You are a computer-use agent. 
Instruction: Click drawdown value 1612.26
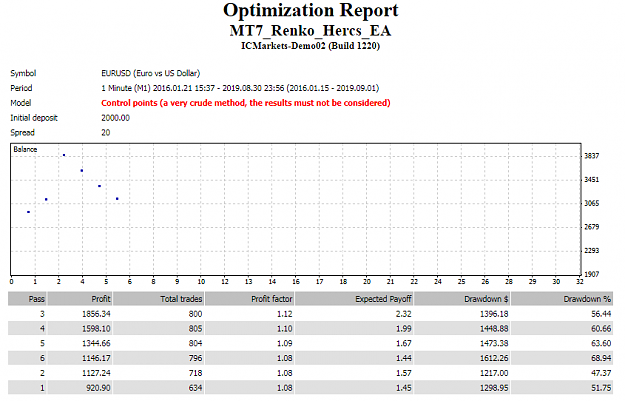pyautogui.click(x=494, y=358)
